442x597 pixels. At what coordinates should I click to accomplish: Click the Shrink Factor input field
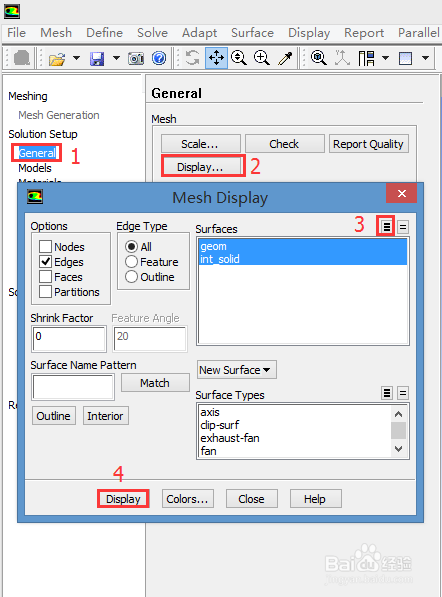point(69,338)
